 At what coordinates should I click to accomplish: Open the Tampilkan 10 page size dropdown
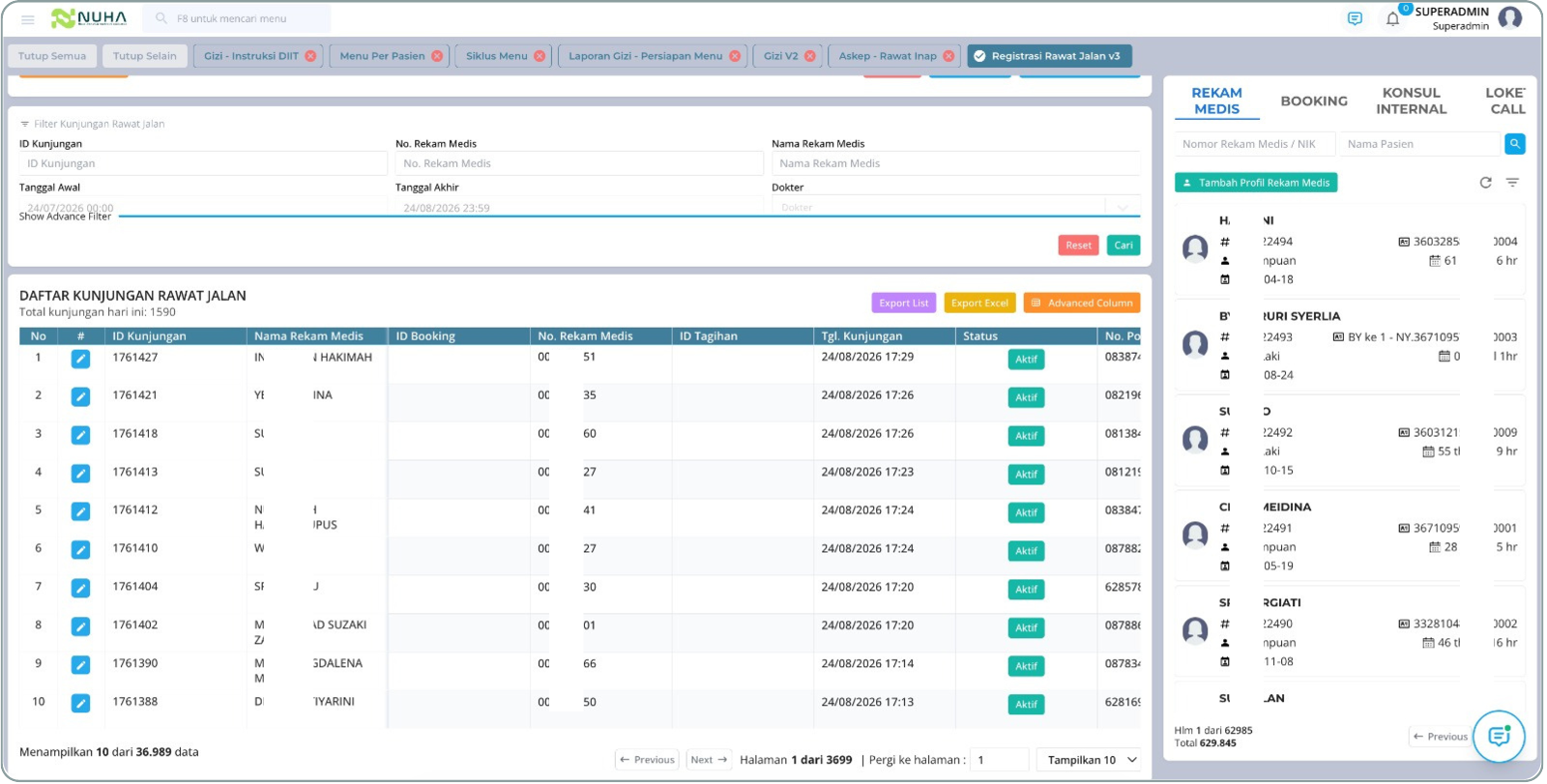[x=1089, y=760]
